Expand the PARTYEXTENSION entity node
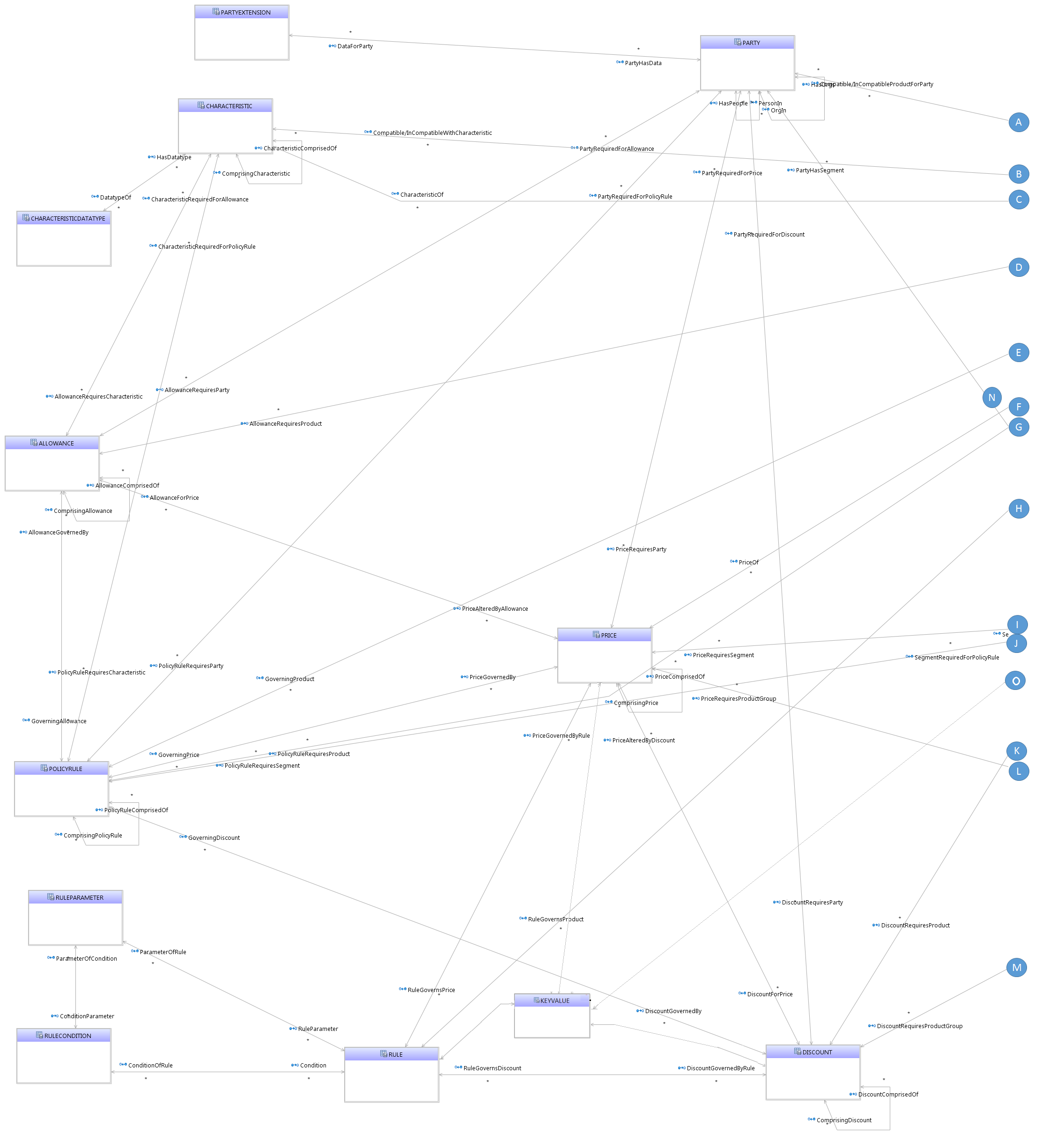Screen dimensions: 1064x1141 pyautogui.click(x=244, y=16)
